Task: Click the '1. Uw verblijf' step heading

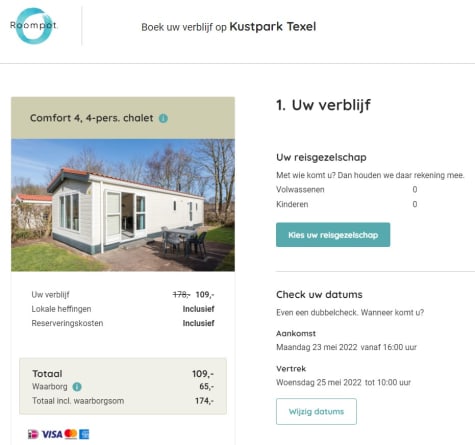Action: [323, 105]
